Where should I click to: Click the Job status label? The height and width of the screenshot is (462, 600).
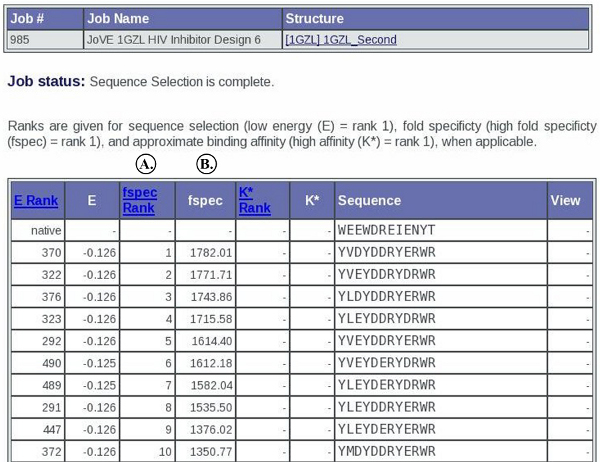pos(46,81)
